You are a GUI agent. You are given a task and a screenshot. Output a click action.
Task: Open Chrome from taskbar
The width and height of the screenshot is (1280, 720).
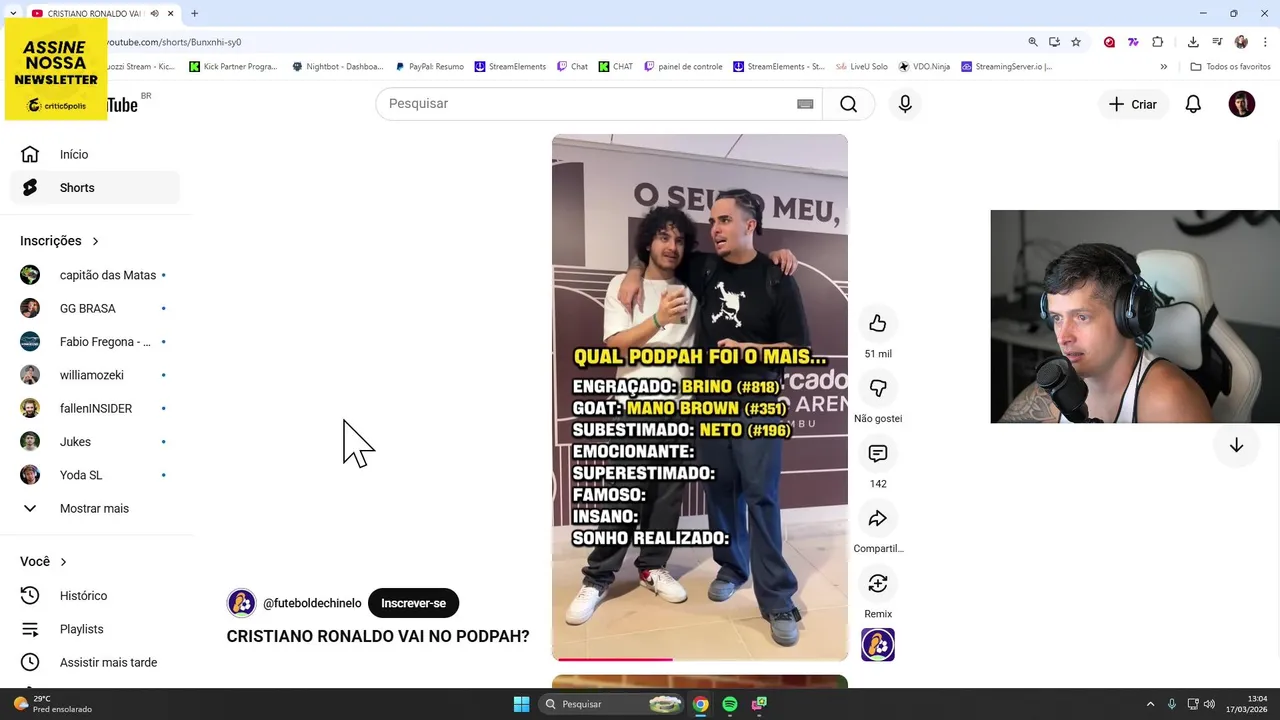[701, 704]
